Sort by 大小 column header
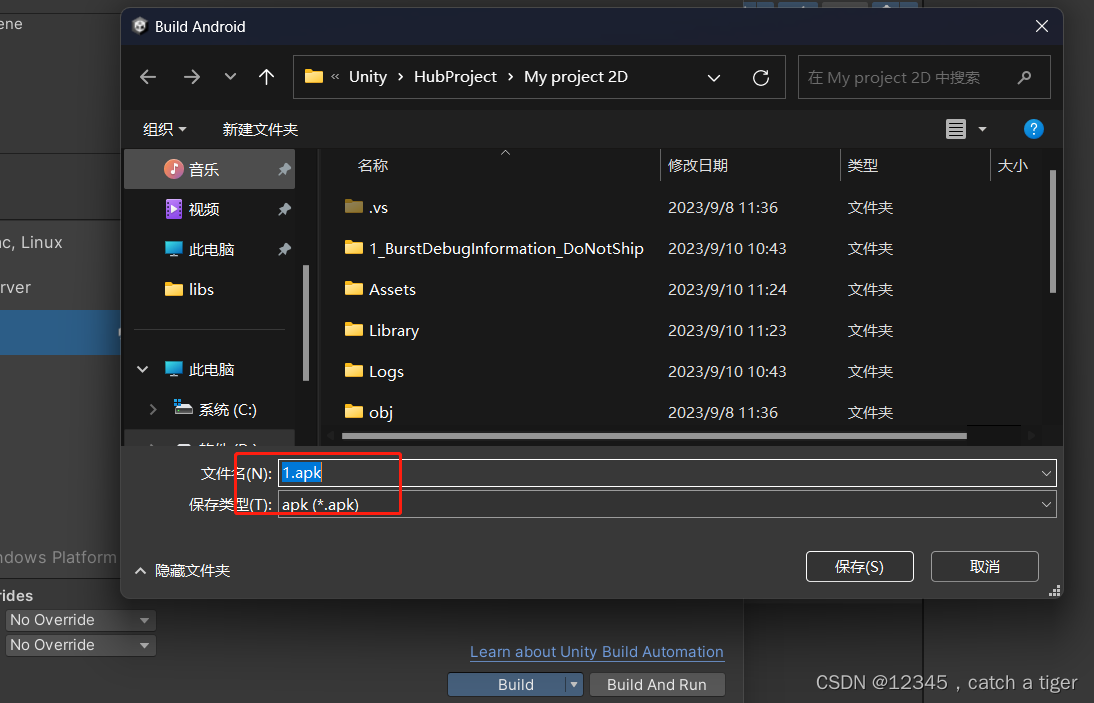The height and width of the screenshot is (703, 1094). [1012, 165]
